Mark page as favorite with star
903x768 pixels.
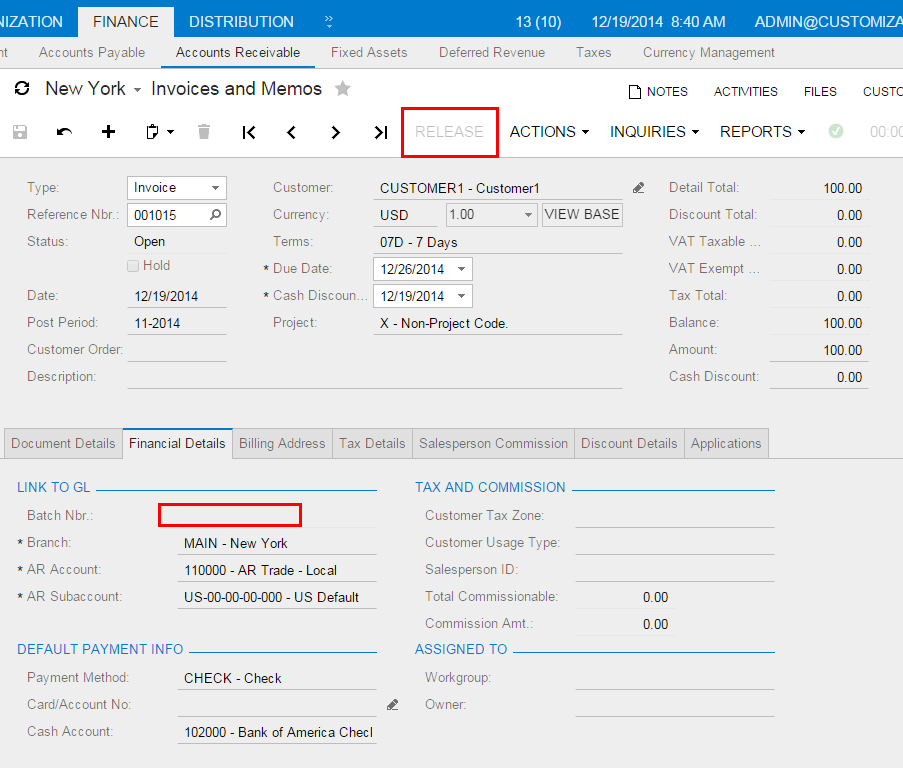[343, 89]
